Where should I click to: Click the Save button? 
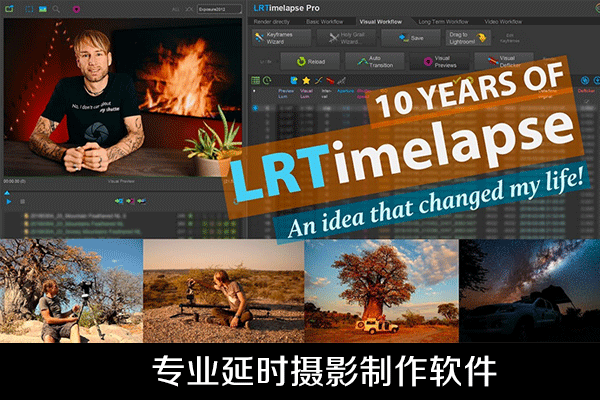[x=411, y=38]
